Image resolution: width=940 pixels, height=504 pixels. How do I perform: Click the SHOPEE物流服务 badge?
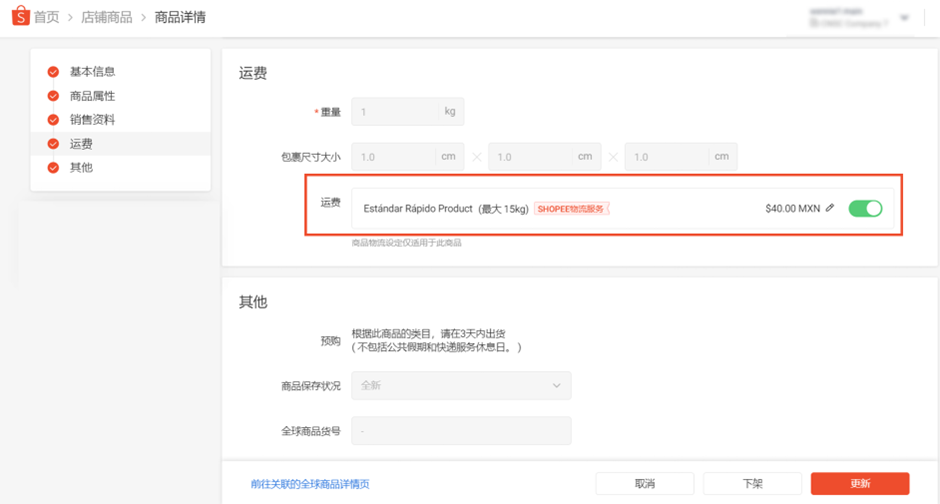(571, 209)
